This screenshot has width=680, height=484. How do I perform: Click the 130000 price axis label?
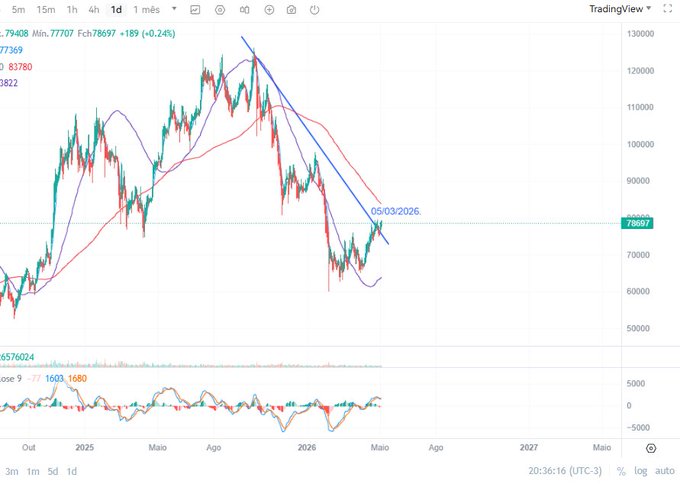point(640,34)
